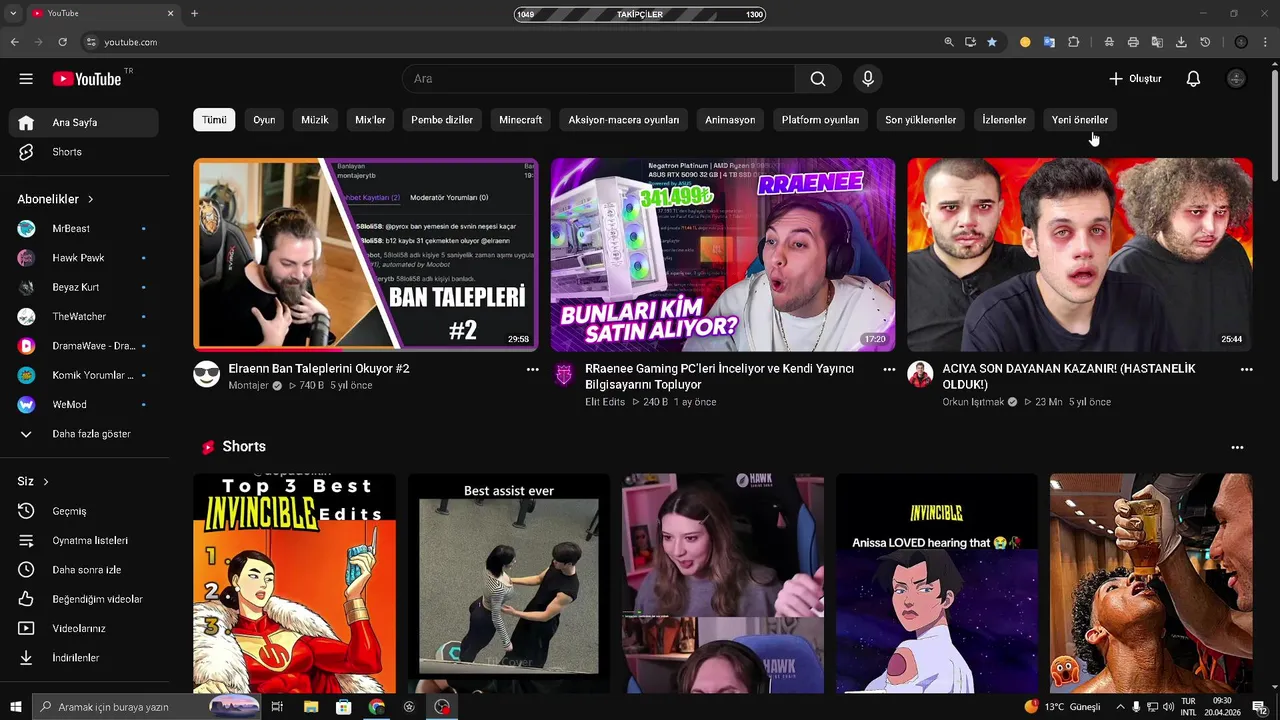Open Videolarınız page
This screenshot has height=720, width=1280.
(84, 629)
